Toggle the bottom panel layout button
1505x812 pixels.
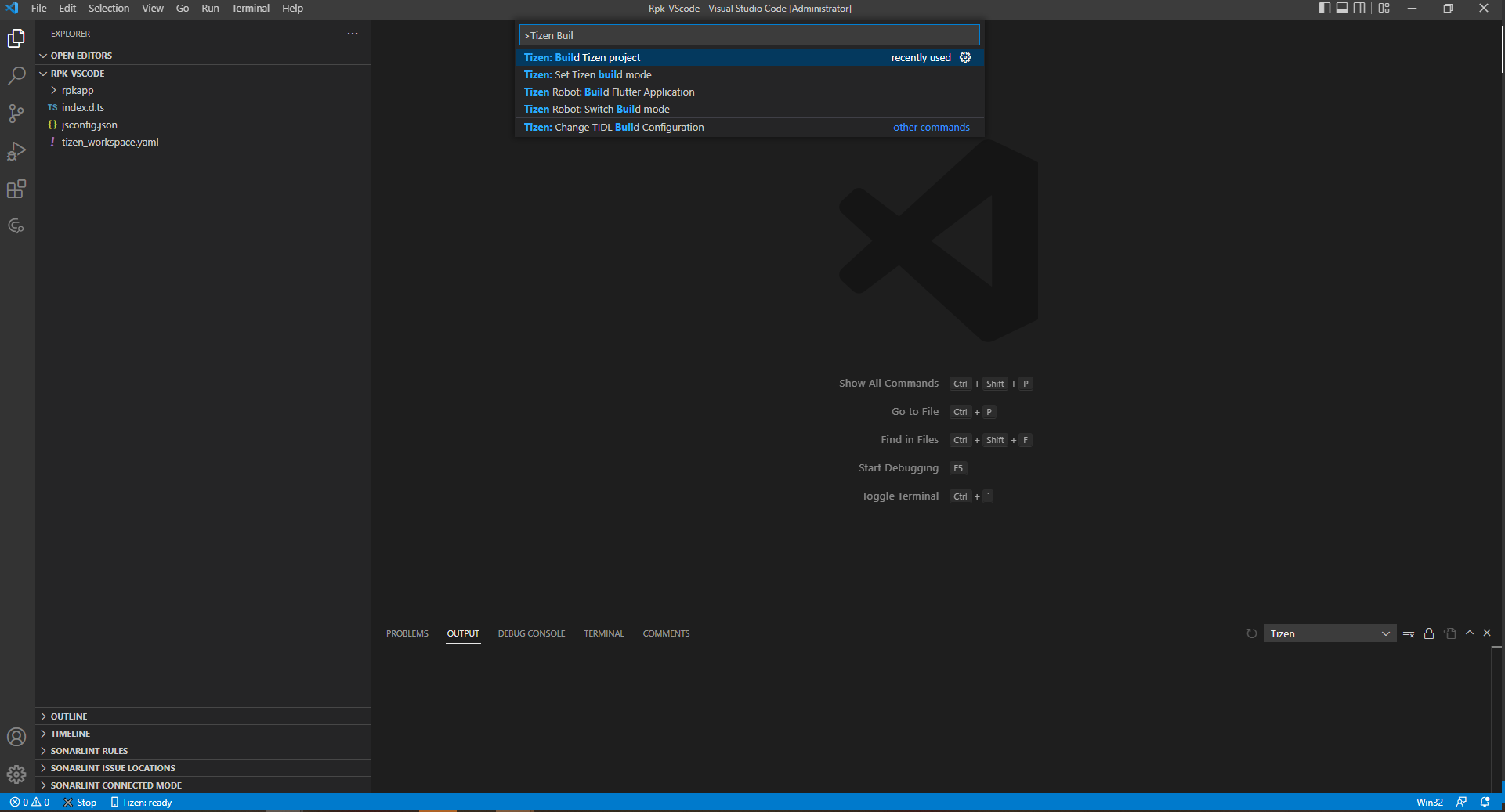[x=1342, y=9]
